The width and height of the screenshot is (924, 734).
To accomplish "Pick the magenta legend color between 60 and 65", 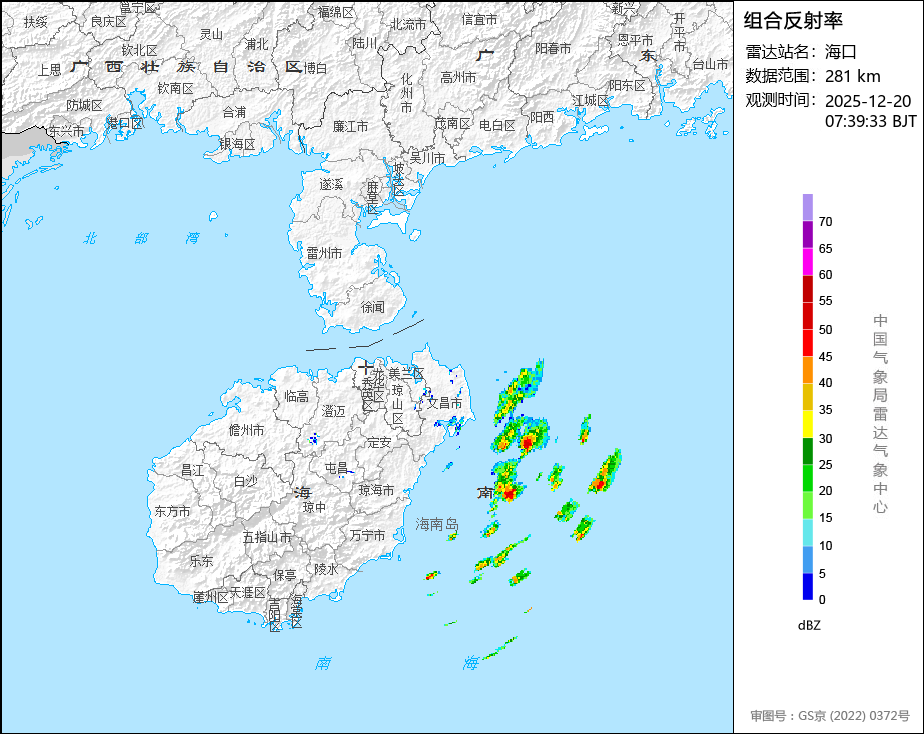I will [807, 261].
